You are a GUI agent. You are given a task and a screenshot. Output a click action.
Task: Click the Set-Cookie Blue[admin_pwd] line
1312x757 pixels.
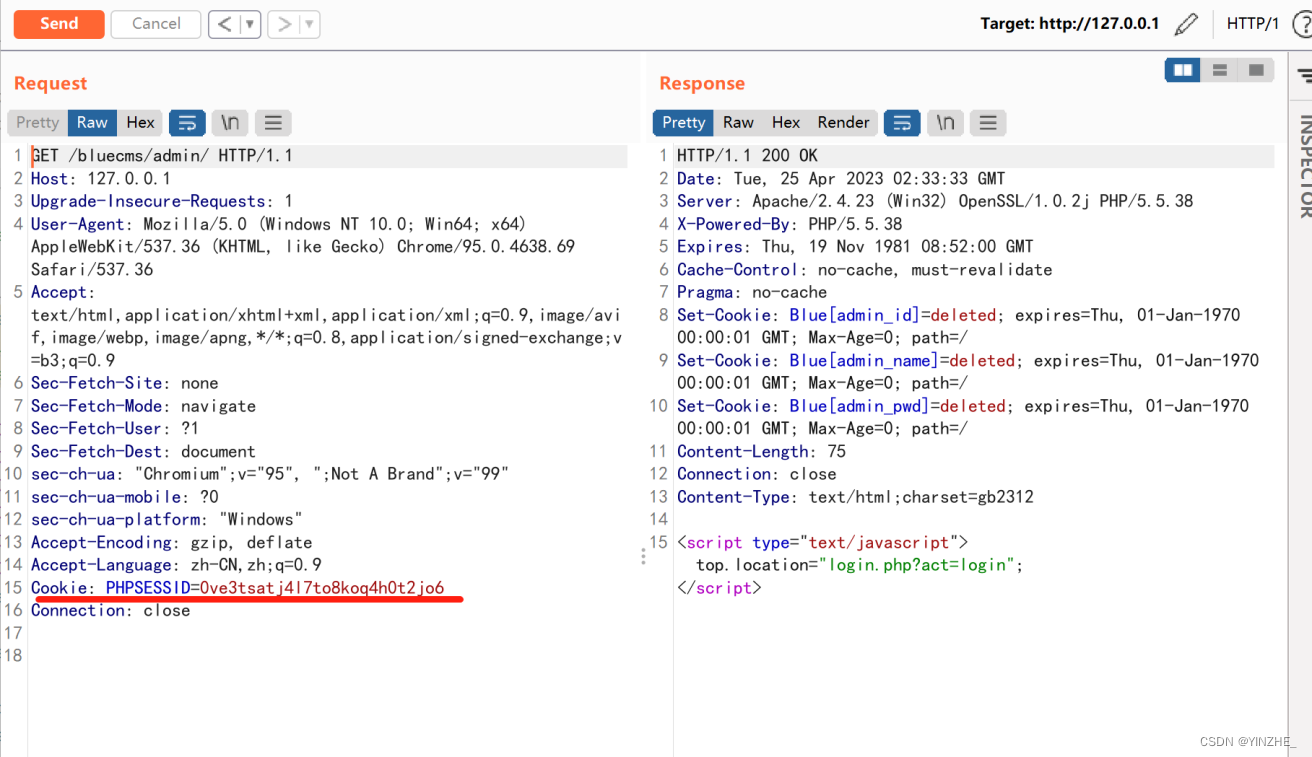coord(963,417)
